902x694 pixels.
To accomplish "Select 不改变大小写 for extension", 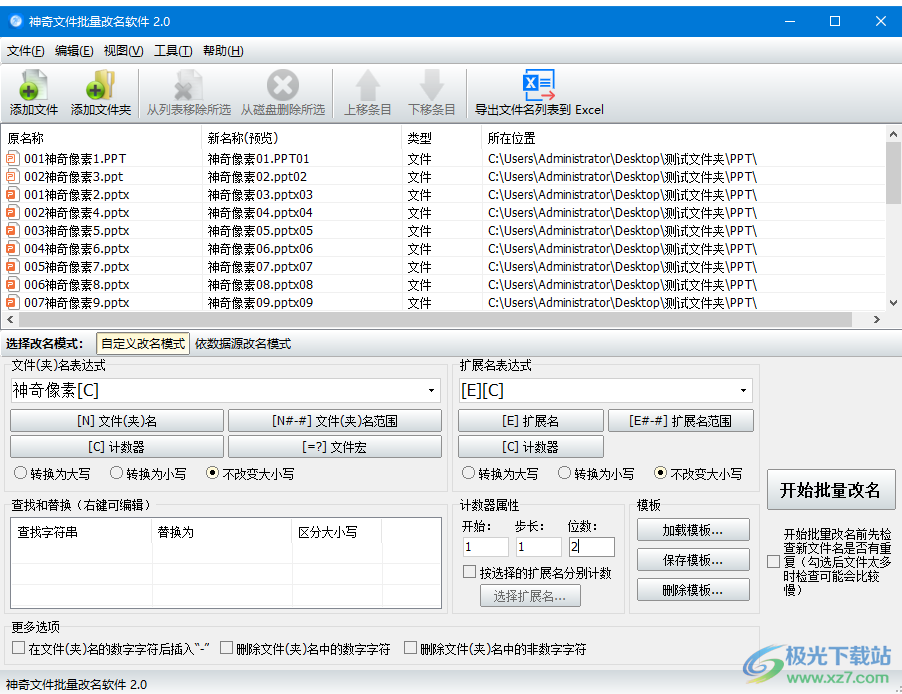I will click(660, 473).
